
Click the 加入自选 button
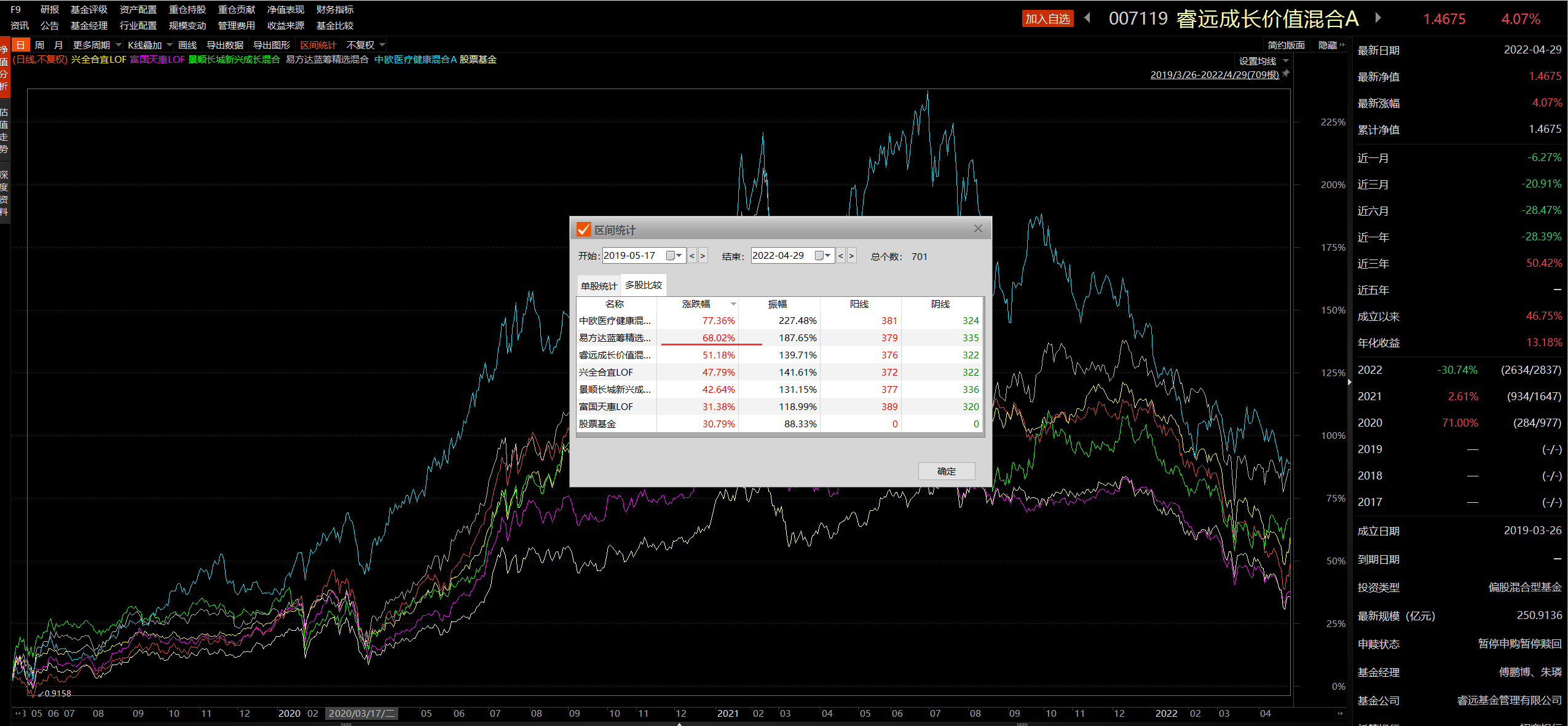[1047, 18]
